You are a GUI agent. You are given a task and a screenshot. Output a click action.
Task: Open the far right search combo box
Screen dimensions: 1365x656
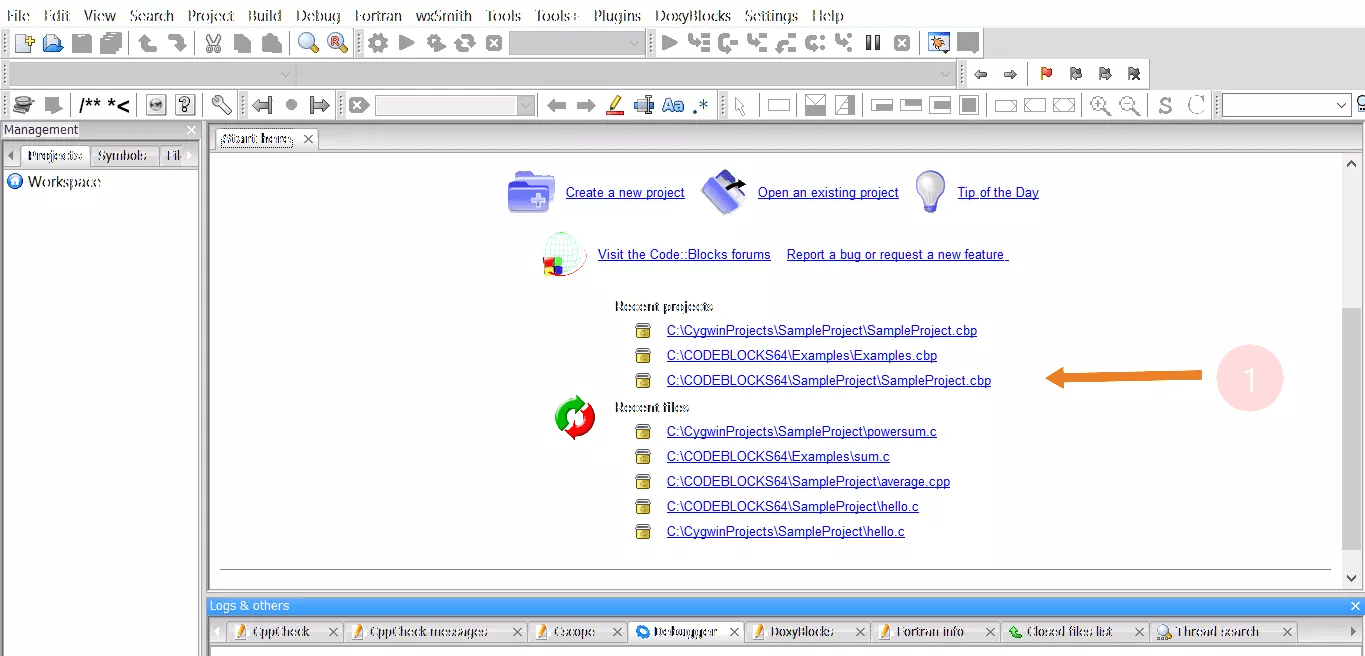(x=1286, y=105)
